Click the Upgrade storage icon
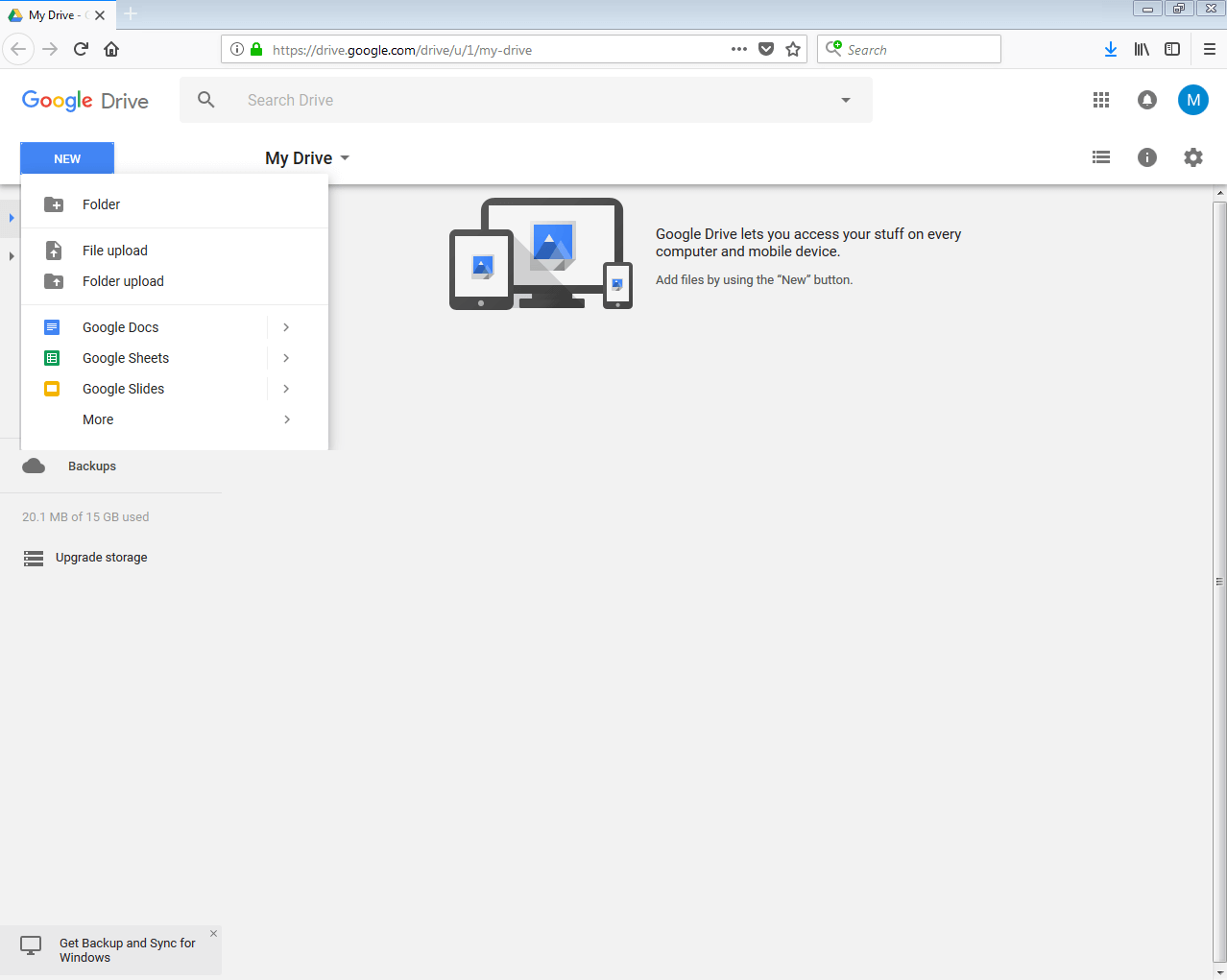 click(x=34, y=558)
